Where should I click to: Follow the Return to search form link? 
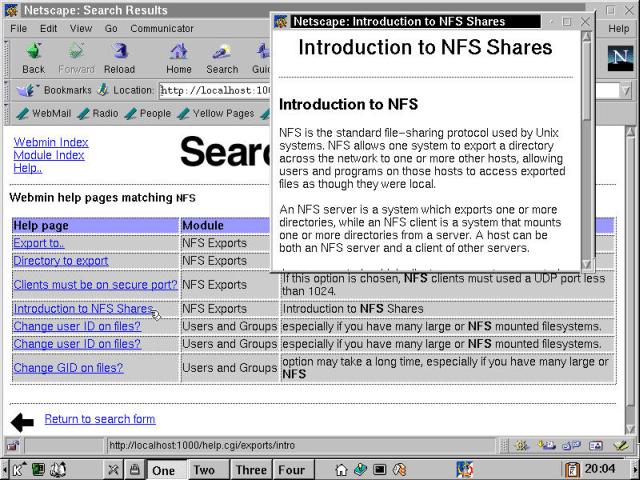click(x=99, y=419)
